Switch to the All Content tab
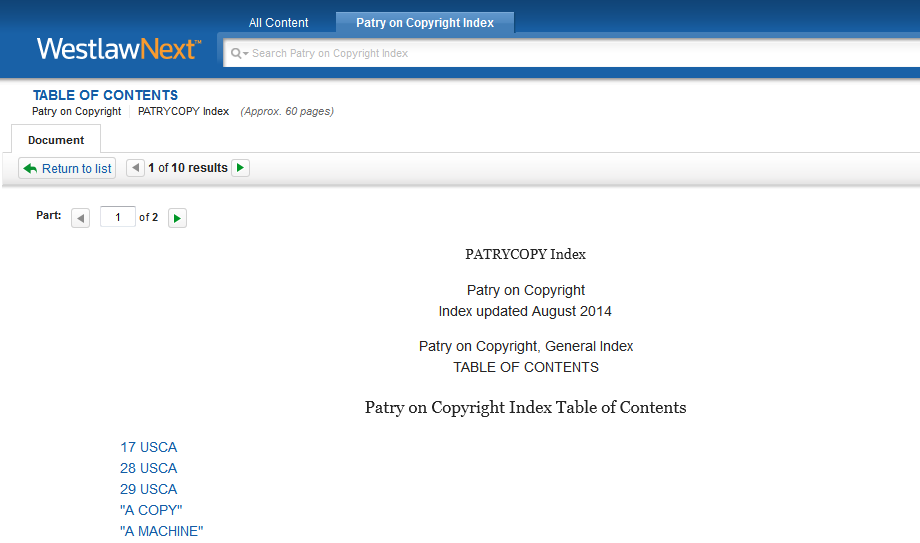920x543 pixels. (x=278, y=23)
